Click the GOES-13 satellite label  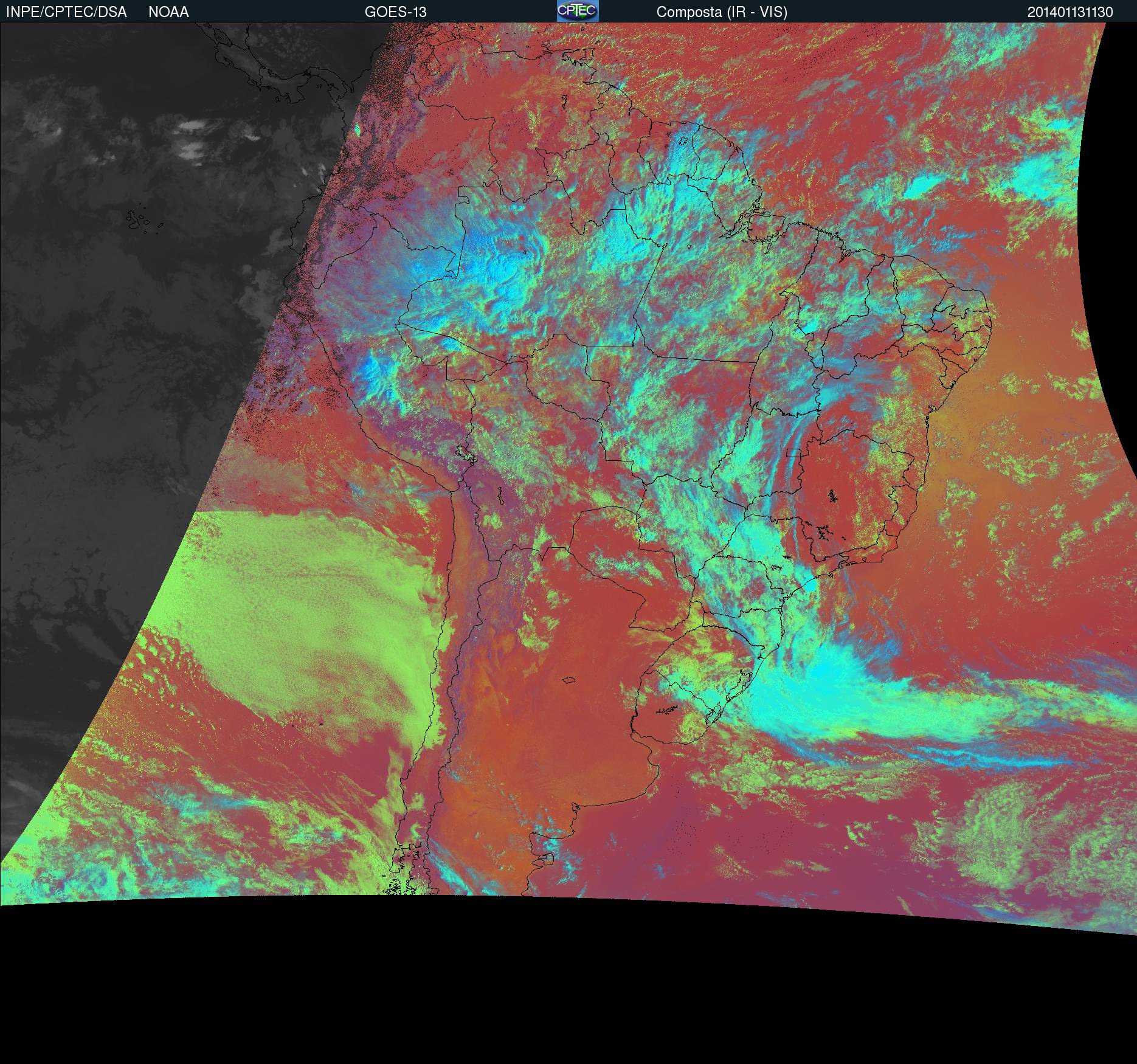395,12
